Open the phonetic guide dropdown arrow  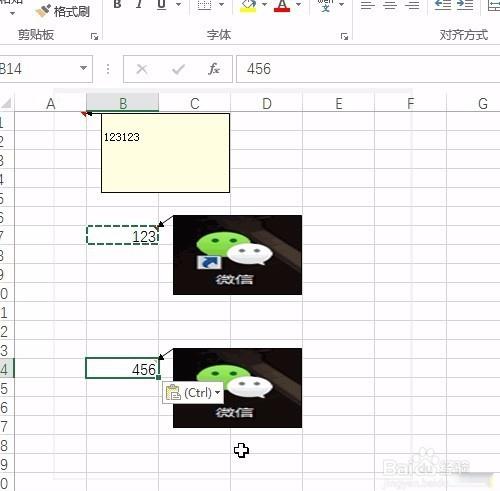point(341,5)
